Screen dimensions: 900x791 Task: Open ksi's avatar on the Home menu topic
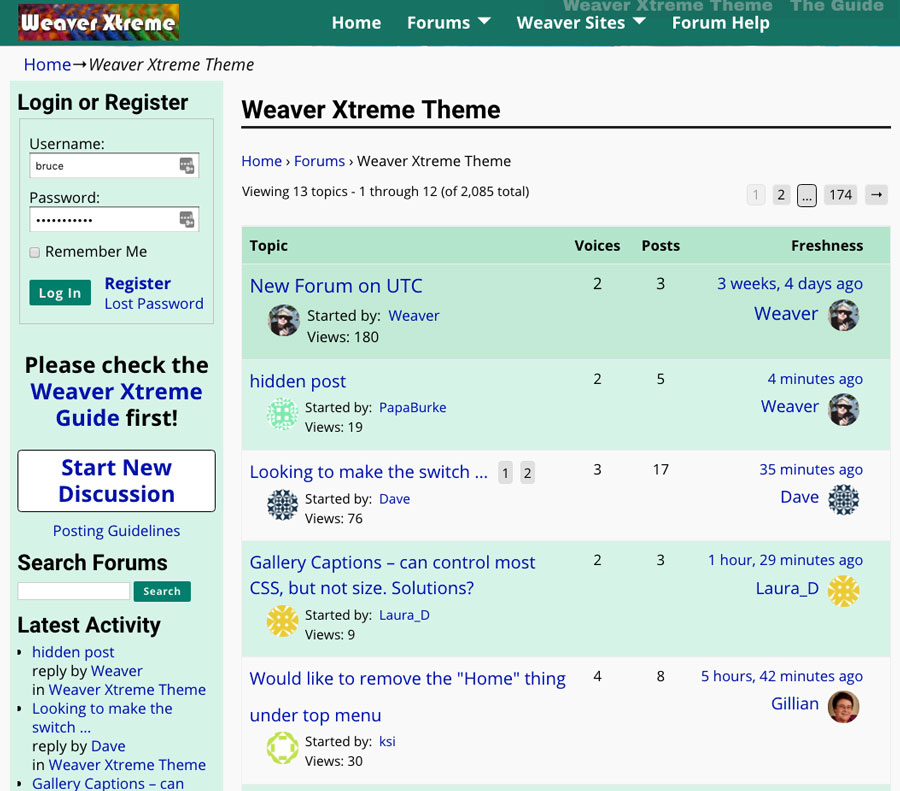point(282,748)
